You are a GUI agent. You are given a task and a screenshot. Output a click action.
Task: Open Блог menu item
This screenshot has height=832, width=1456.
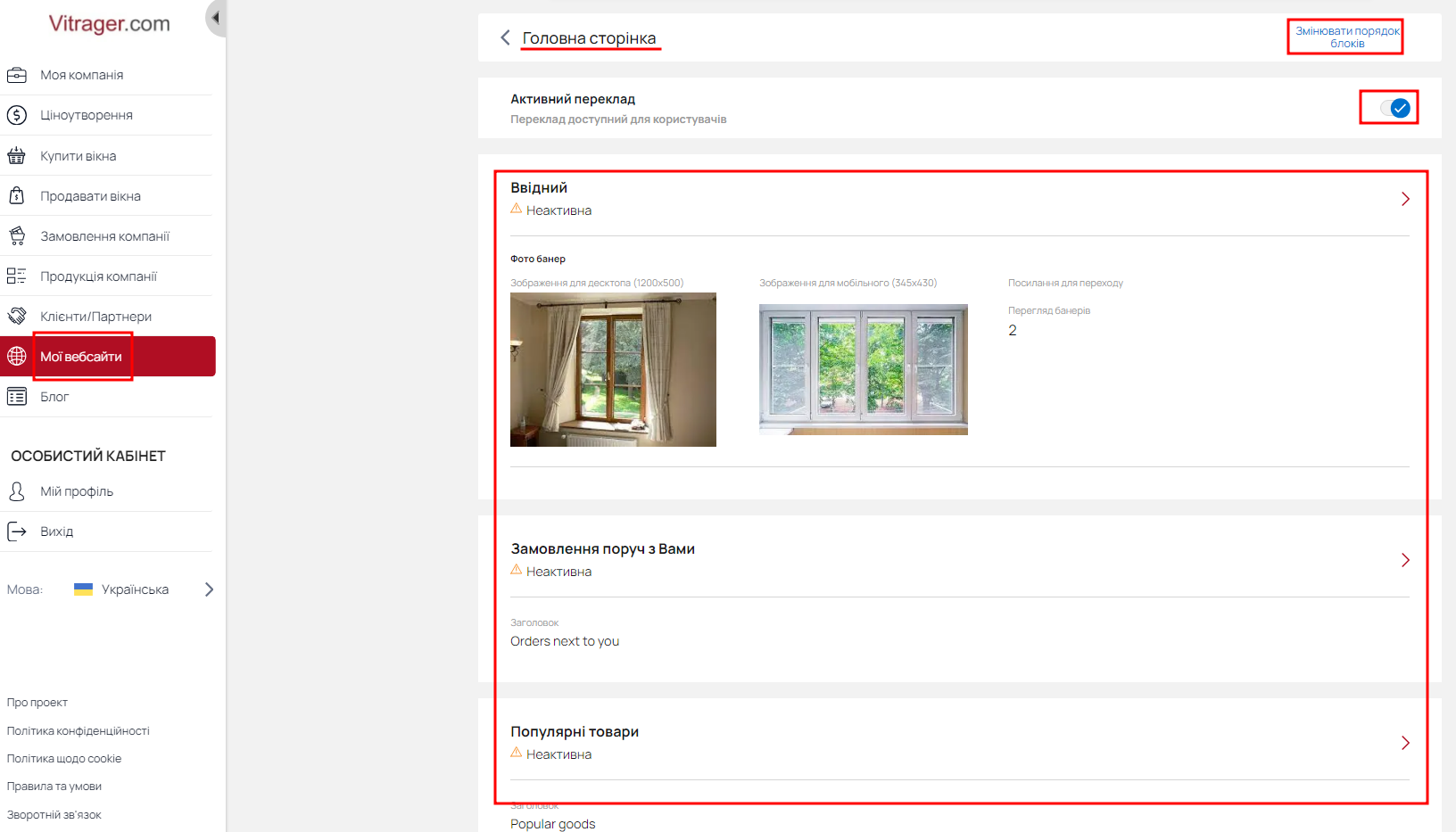point(108,397)
